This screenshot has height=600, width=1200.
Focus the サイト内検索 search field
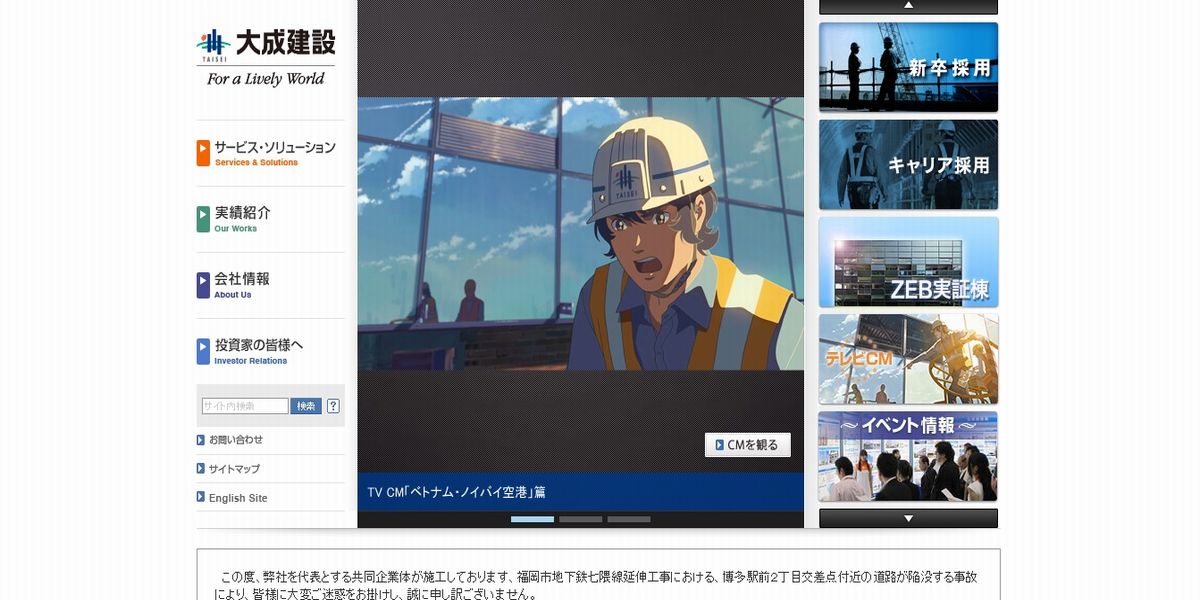tap(245, 406)
